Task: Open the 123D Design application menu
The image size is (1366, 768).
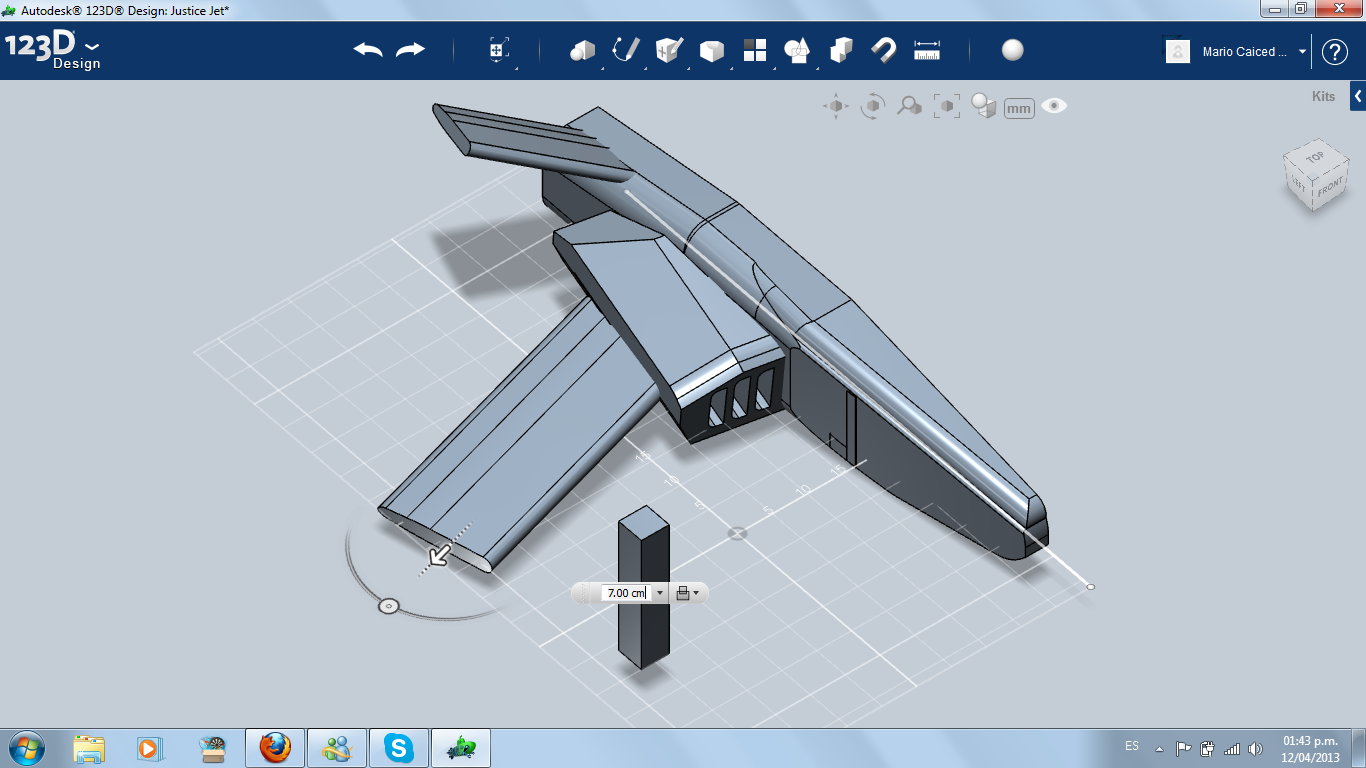Action: (53, 51)
